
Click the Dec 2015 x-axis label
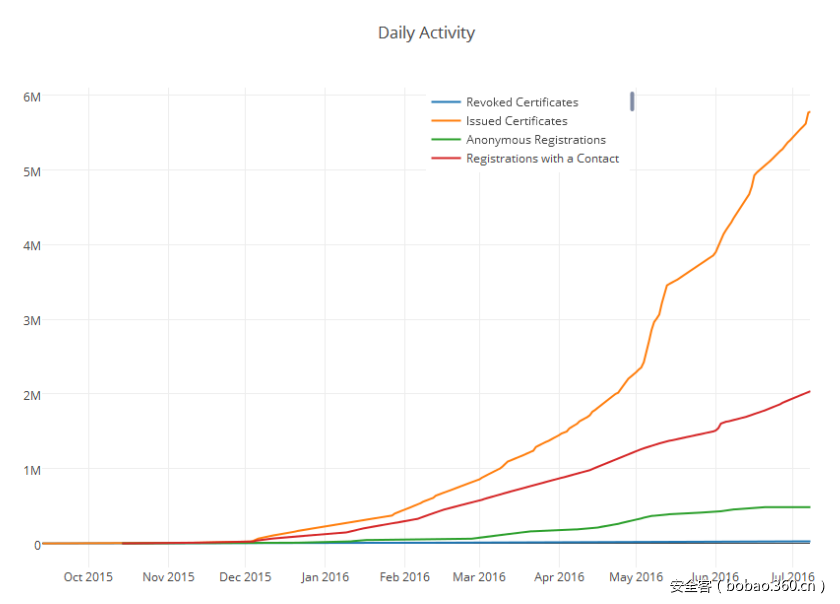click(245, 577)
